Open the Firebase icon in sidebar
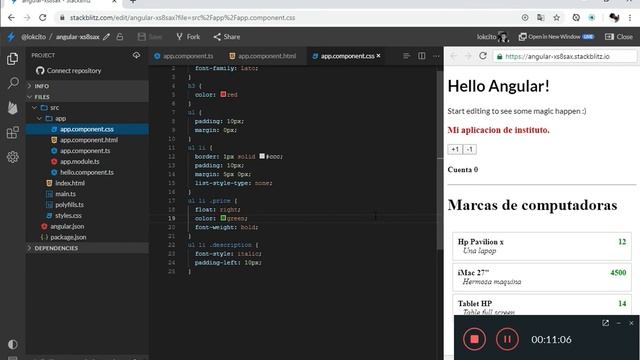Screen dimensions: 640x360 coord(13,108)
